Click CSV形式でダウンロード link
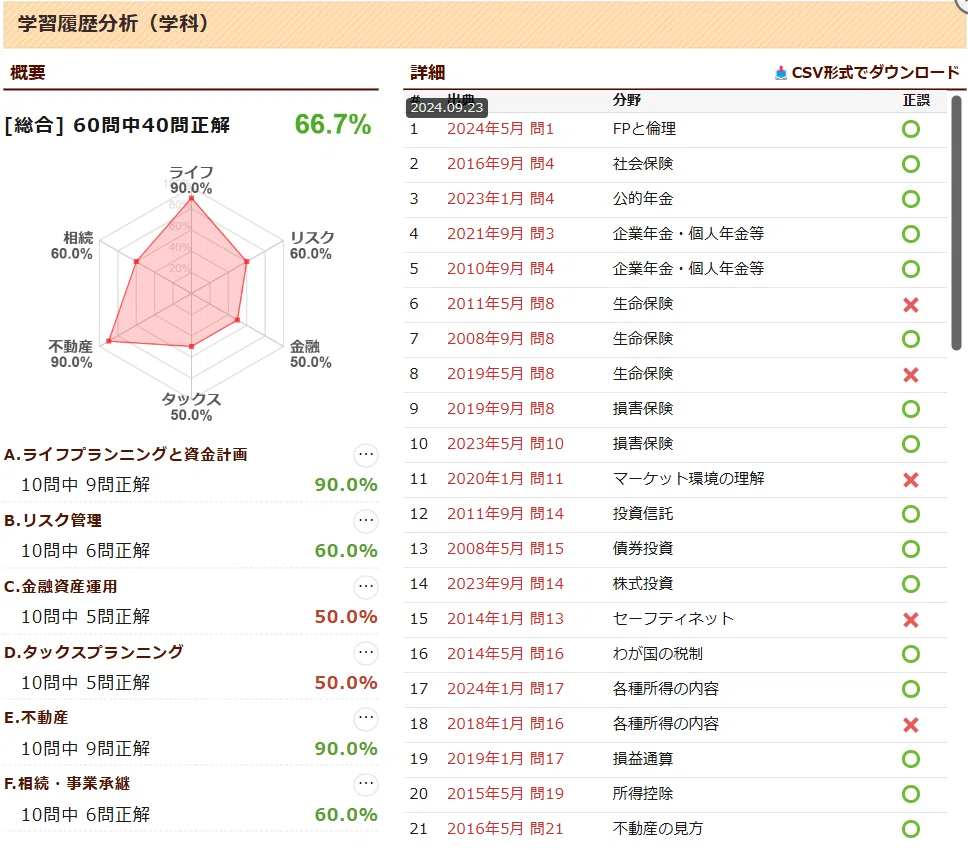 click(875, 73)
